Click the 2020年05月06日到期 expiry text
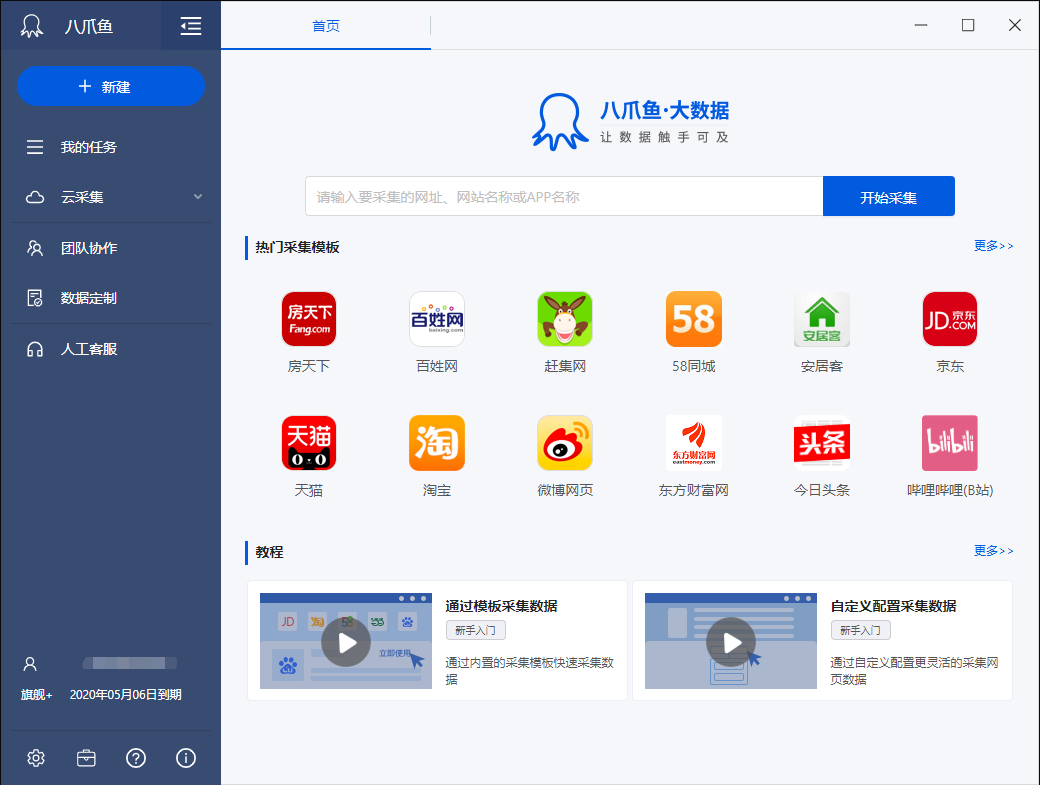Screen dimensions: 1040x785 click(125, 695)
